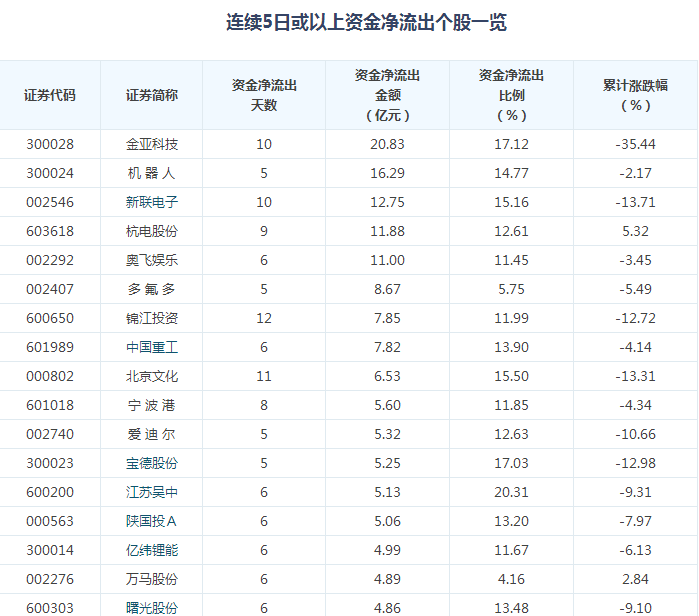Image resolution: width=699 pixels, height=616 pixels.
Task: Click outflow days 8 for 宁波港
Action: pos(264,405)
